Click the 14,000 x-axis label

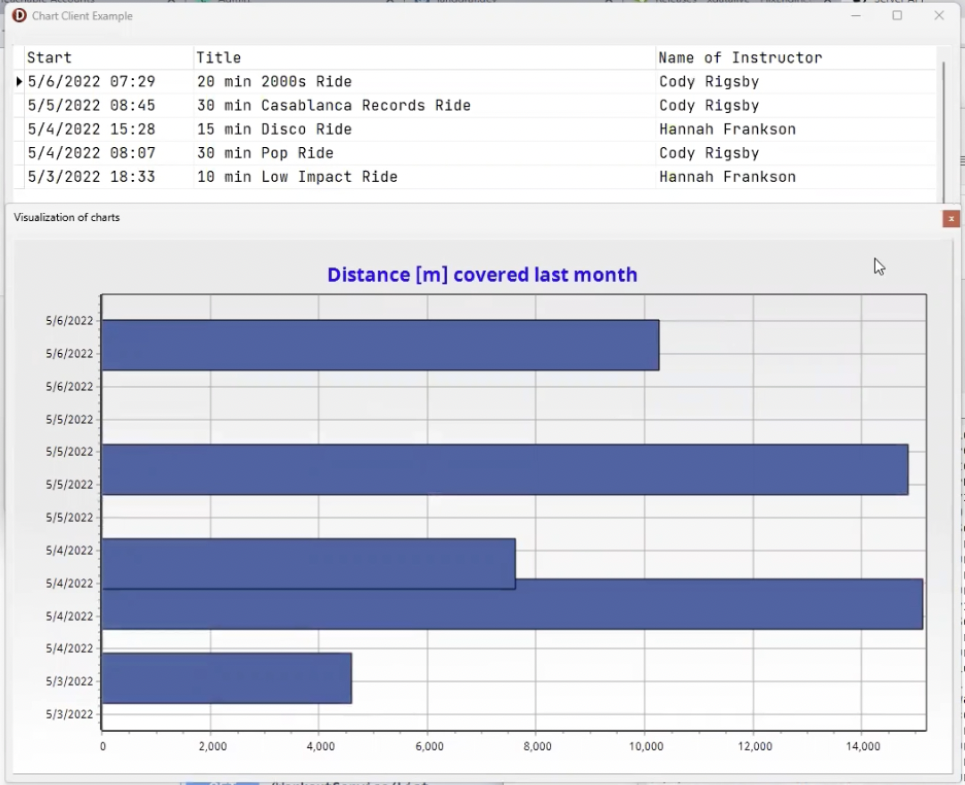click(x=863, y=746)
